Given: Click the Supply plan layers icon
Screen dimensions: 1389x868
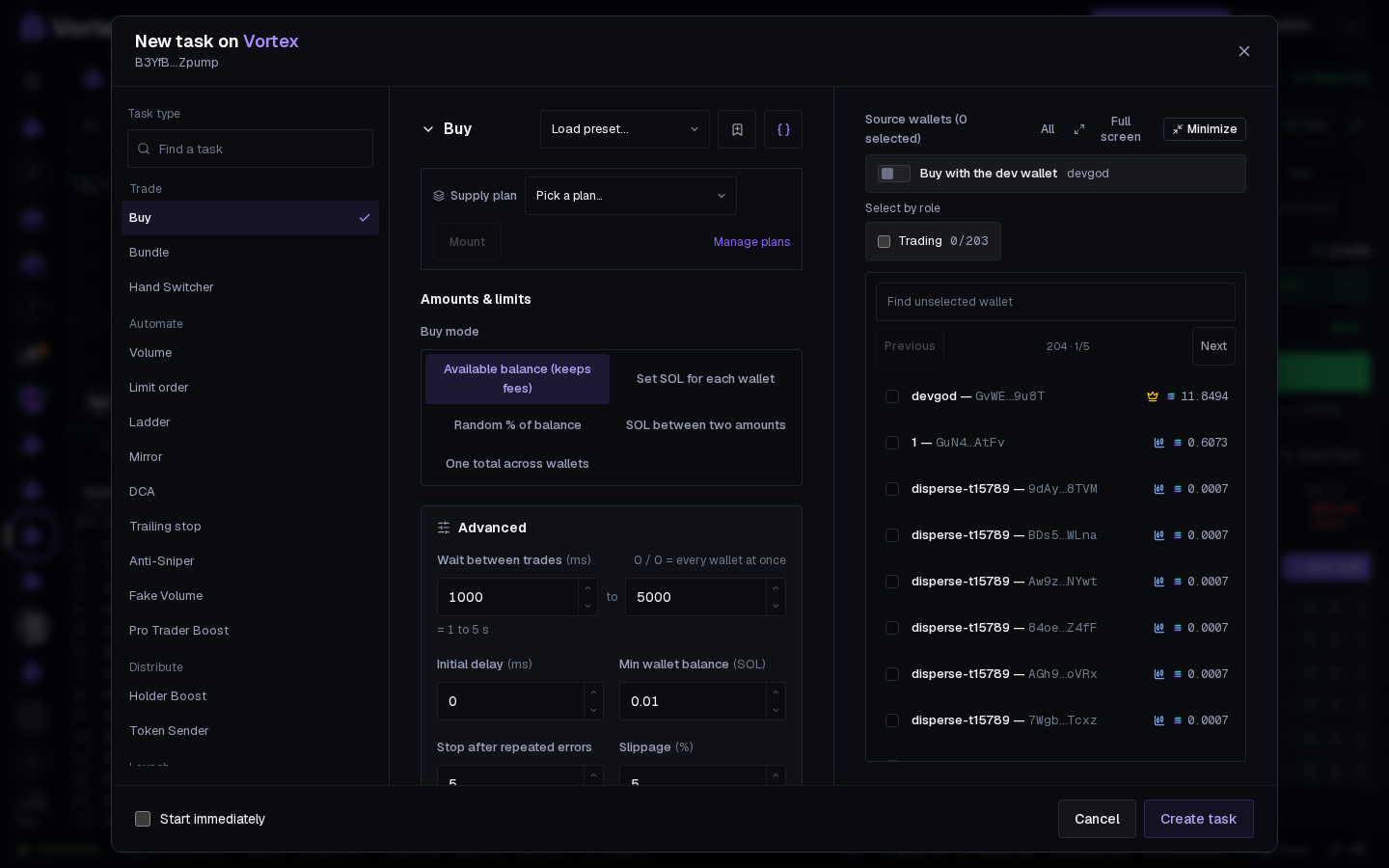Looking at the screenshot, I should tap(439, 196).
